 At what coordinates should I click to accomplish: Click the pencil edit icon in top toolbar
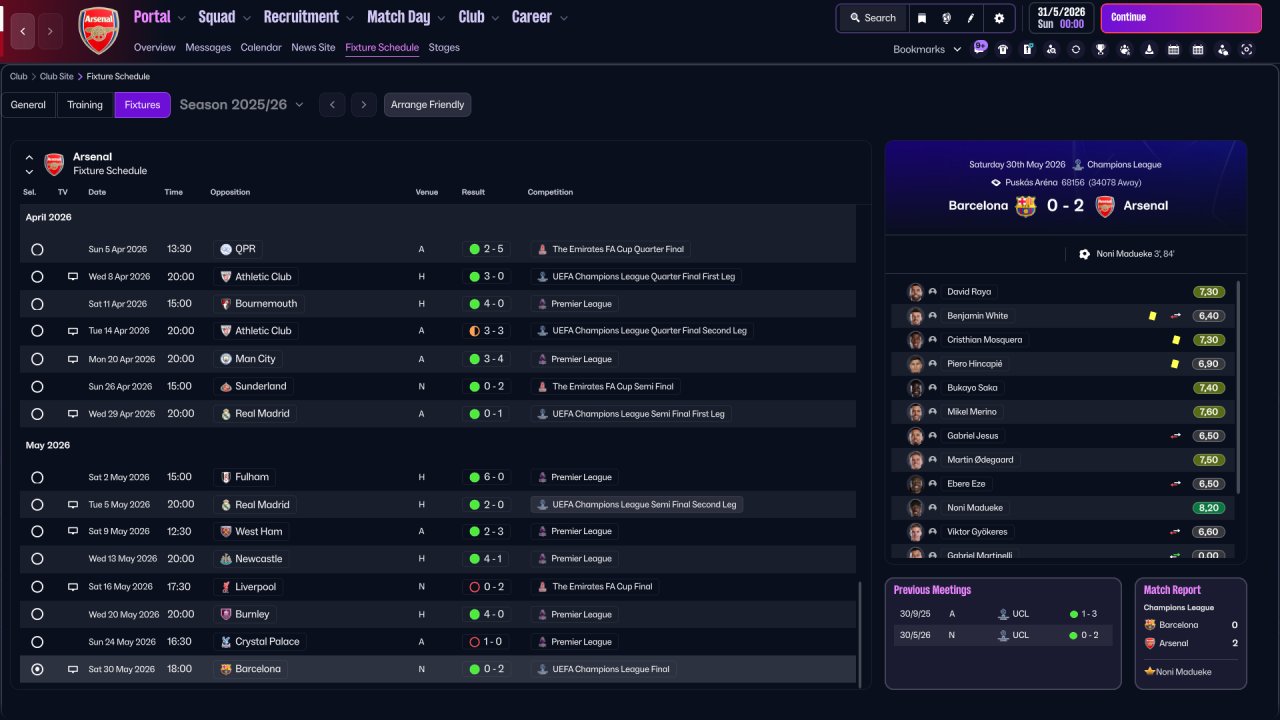pyautogui.click(x=970, y=18)
